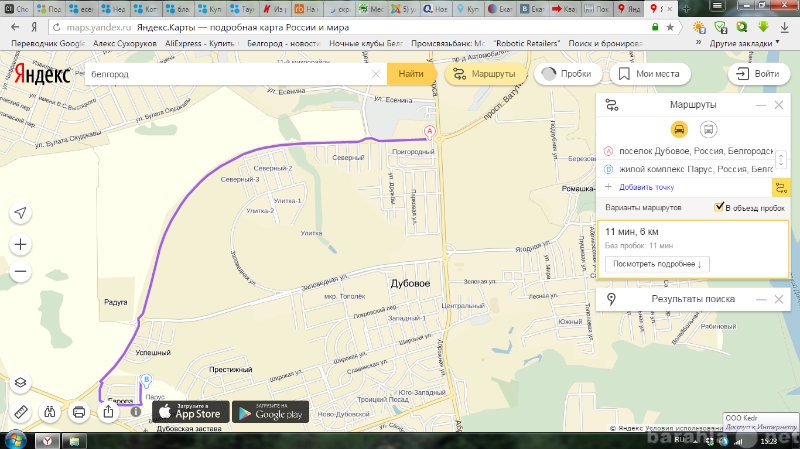Open the browser hamburger menu
Image resolution: width=800 pixels, height=449 pixels.
point(717,6)
